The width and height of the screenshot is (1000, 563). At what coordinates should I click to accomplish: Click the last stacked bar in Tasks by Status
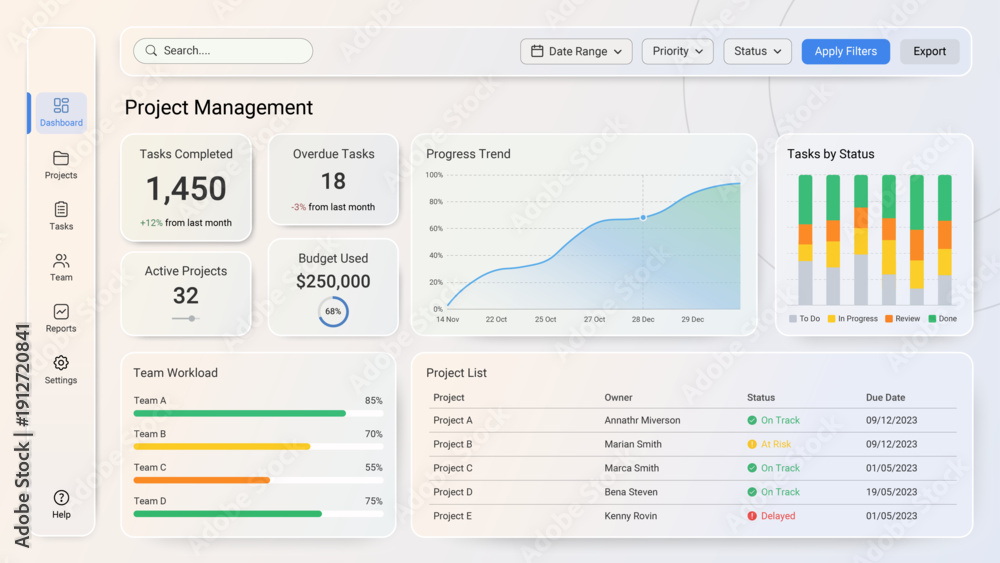(x=945, y=240)
